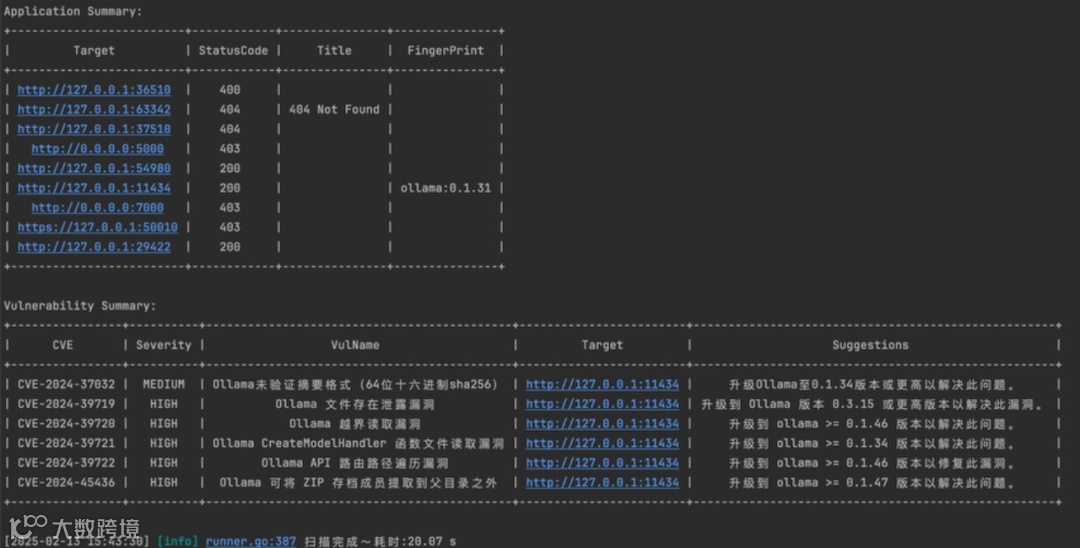Screen dimensions: 1080x548
Task: Click the 'VulName' column header
Action: click(355, 345)
